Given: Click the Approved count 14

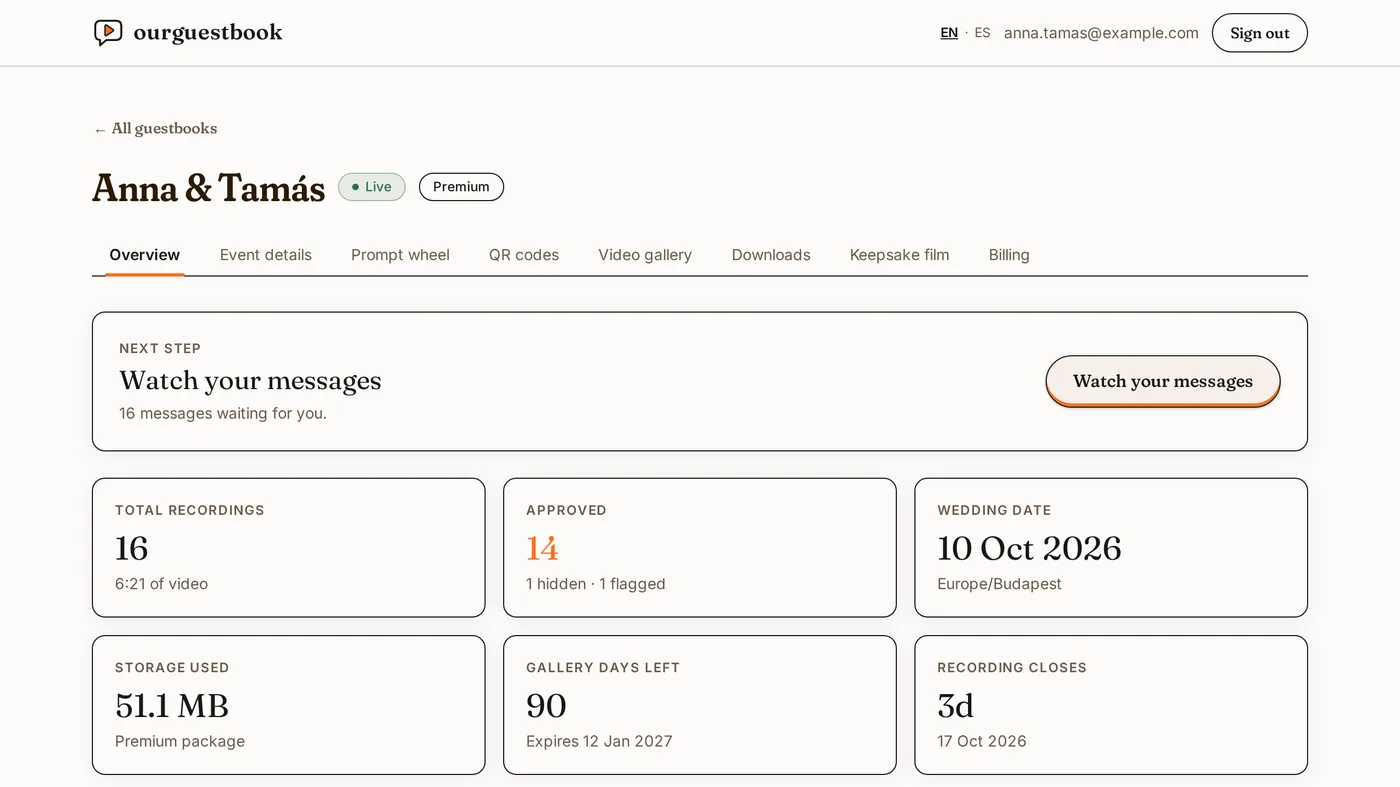Looking at the screenshot, I should (x=543, y=548).
